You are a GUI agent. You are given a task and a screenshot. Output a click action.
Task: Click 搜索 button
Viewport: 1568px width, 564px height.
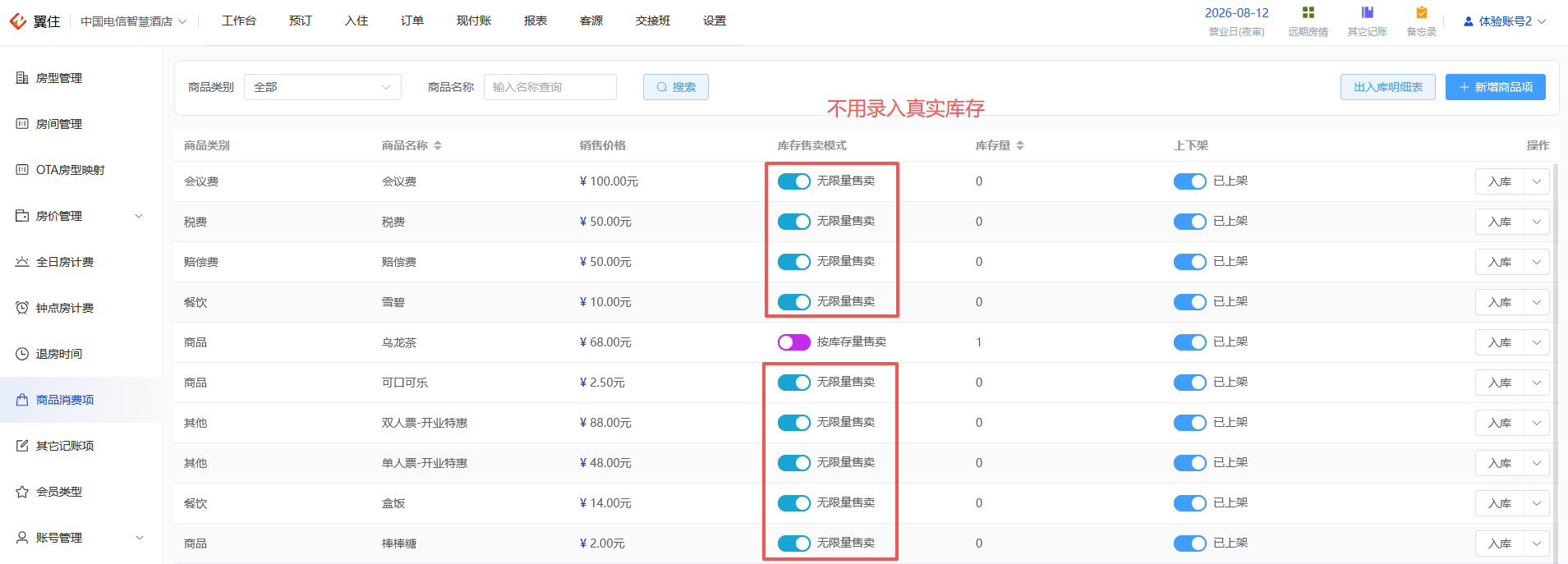tap(676, 87)
